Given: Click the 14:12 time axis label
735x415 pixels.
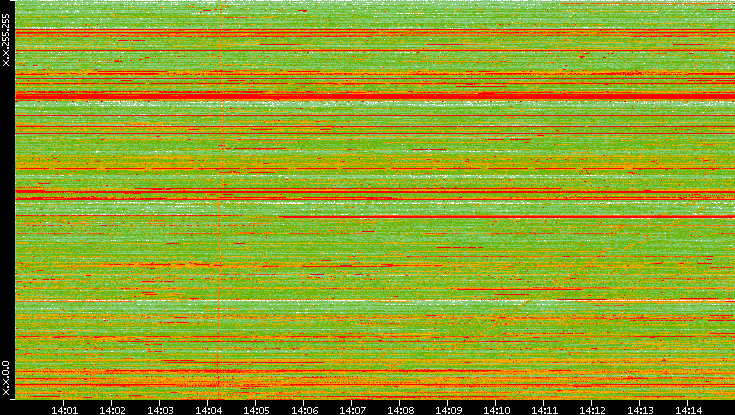Looking at the screenshot, I should click(x=592, y=410).
